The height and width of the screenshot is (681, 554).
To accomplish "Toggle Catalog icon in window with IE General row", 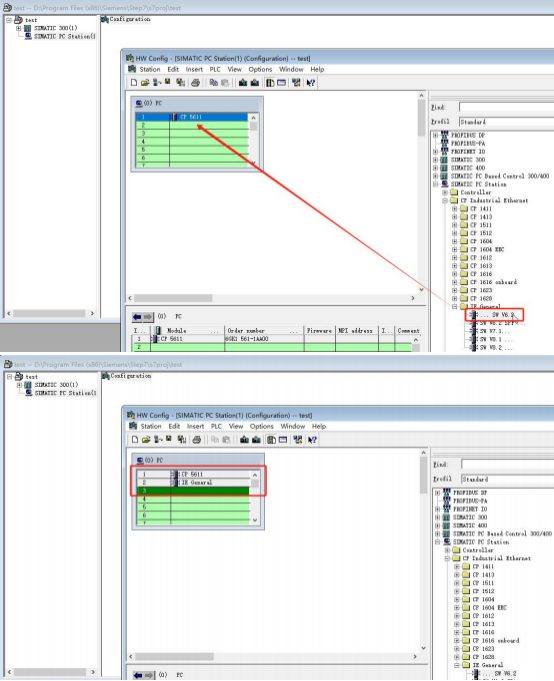I will point(271,440).
